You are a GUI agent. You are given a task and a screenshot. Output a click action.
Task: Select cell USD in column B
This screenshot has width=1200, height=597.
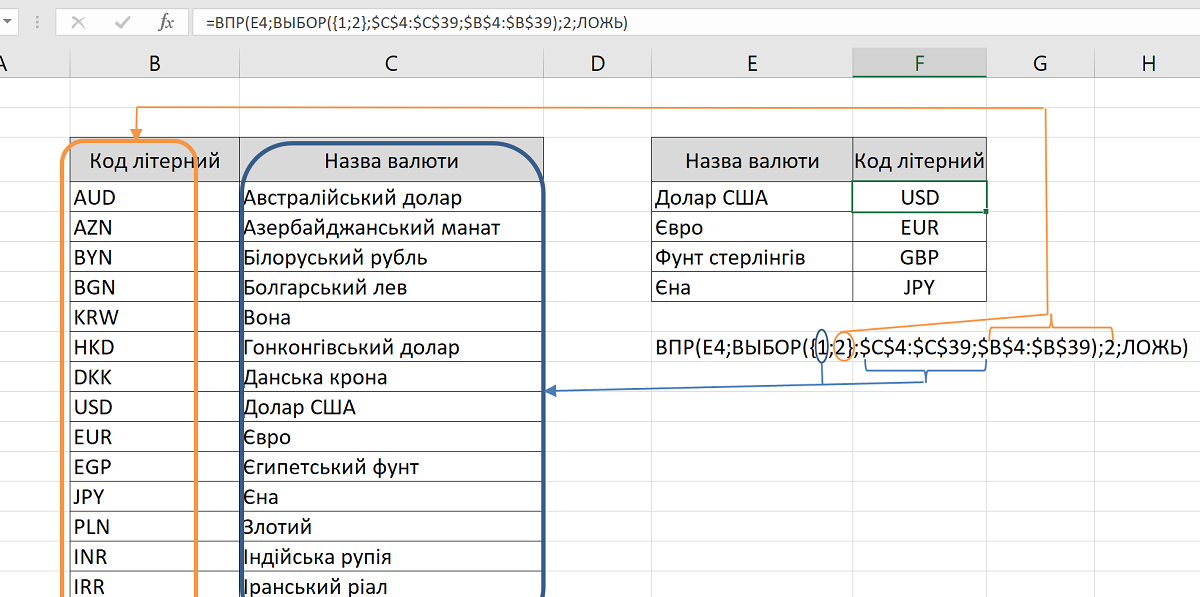pyautogui.click(x=155, y=407)
